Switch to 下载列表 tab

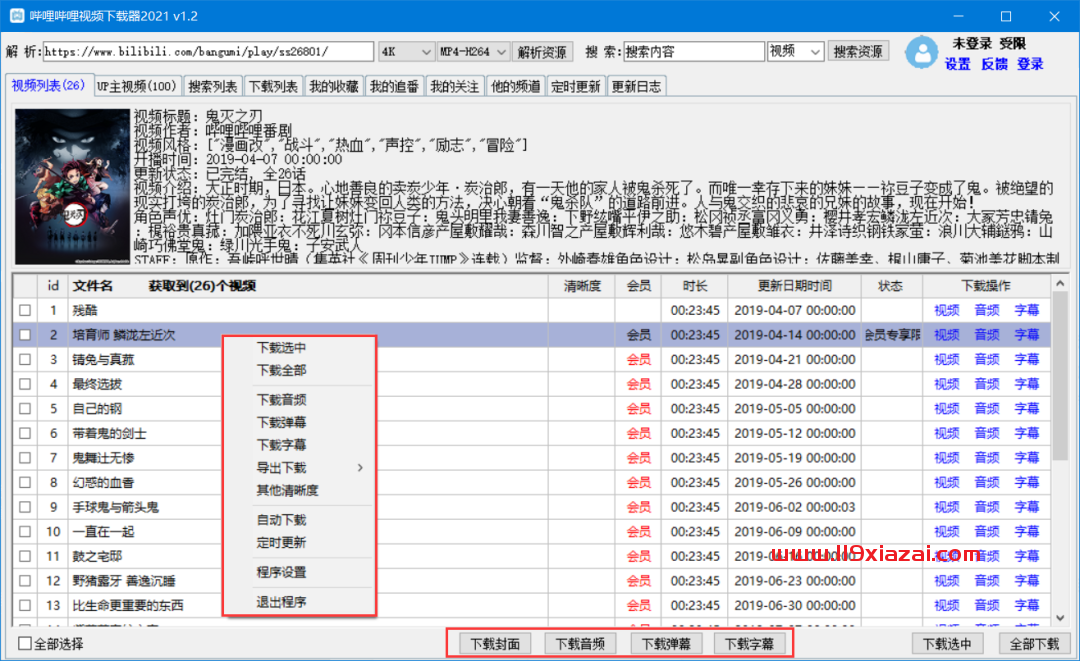click(x=273, y=86)
